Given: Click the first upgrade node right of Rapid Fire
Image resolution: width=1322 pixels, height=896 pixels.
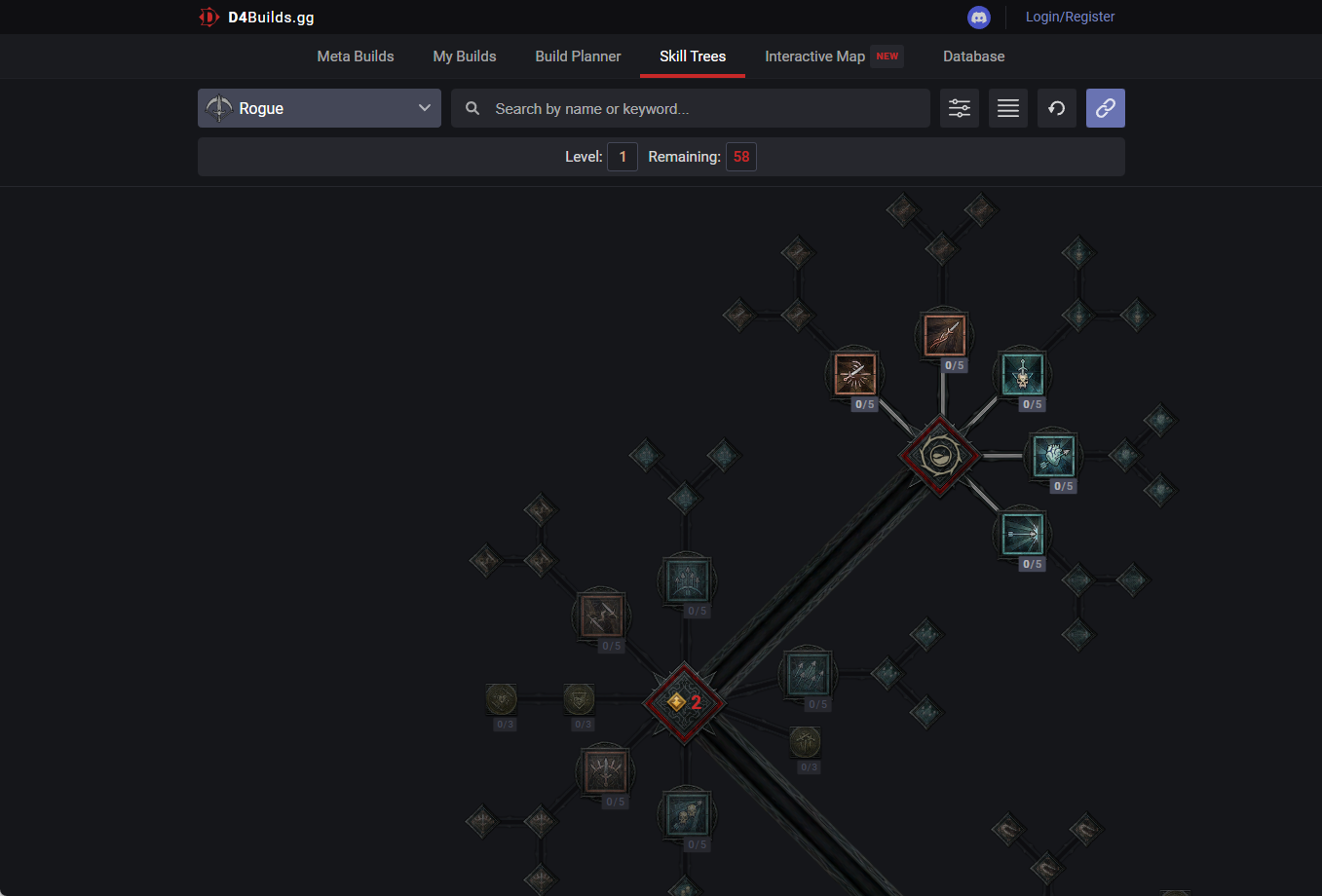Looking at the screenshot, I should click(x=887, y=672).
